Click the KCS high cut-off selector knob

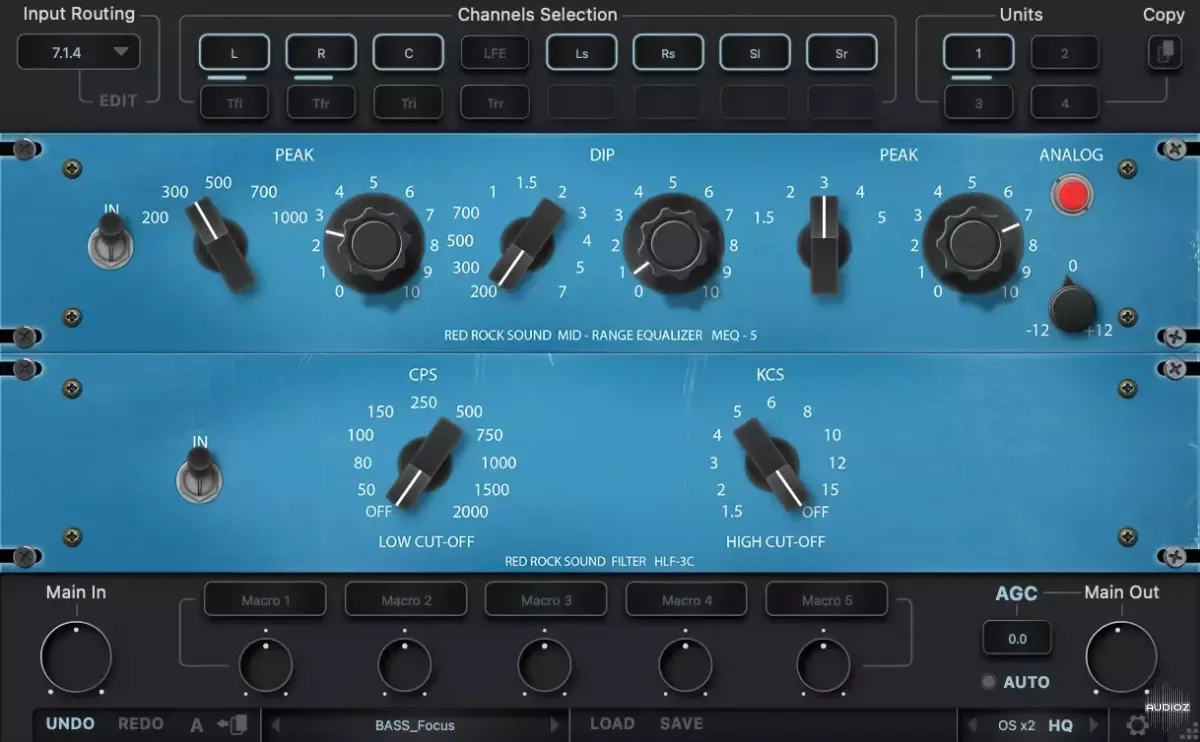pyautogui.click(x=770, y=465)
